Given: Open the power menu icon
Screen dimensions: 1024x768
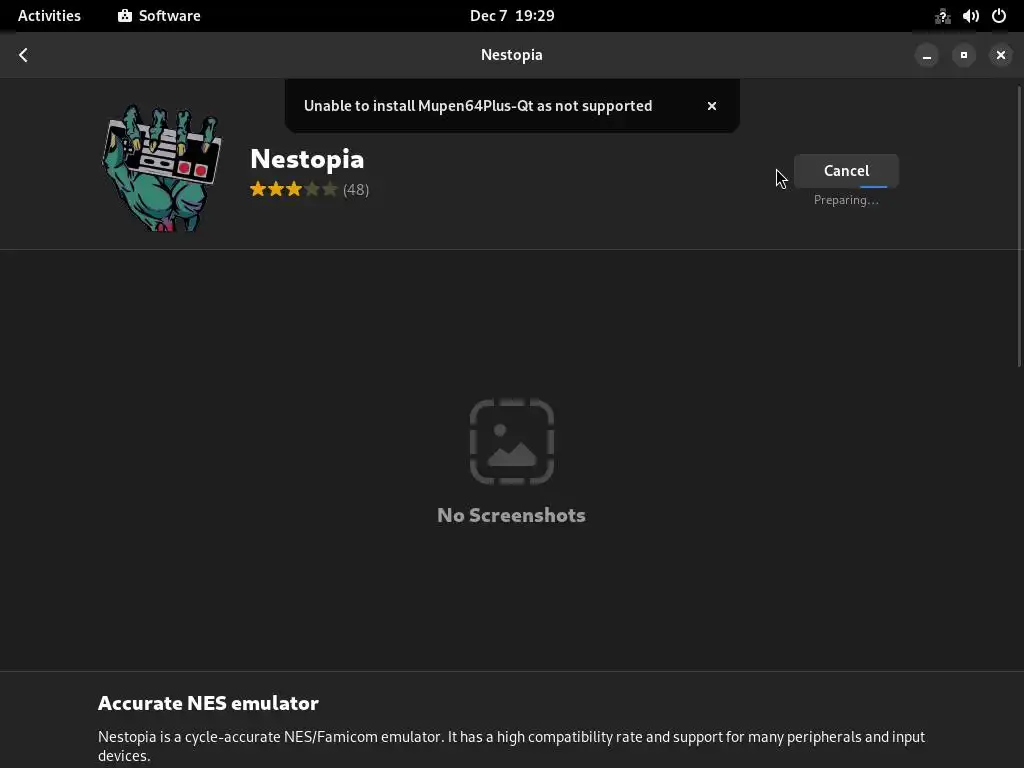Looking at the screenshot, I should [x=999, y=16].
